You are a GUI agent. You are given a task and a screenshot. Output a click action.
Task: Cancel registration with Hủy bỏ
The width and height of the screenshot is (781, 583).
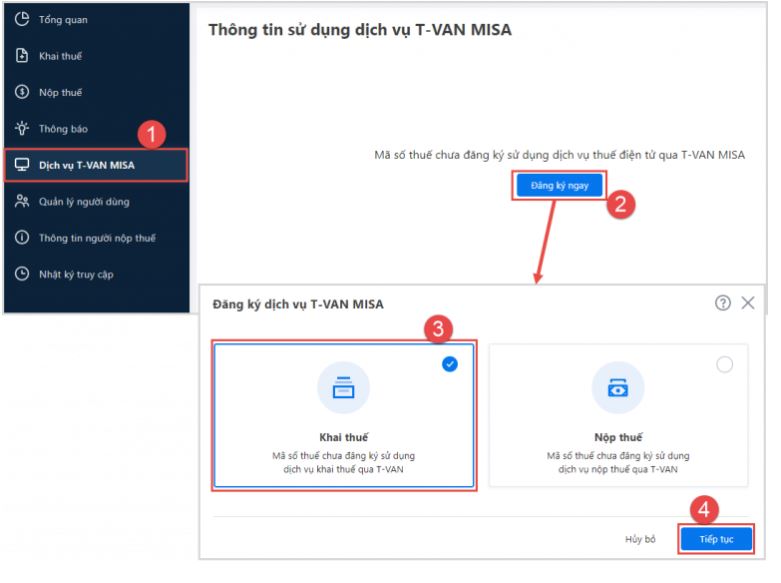pos(640,539)
